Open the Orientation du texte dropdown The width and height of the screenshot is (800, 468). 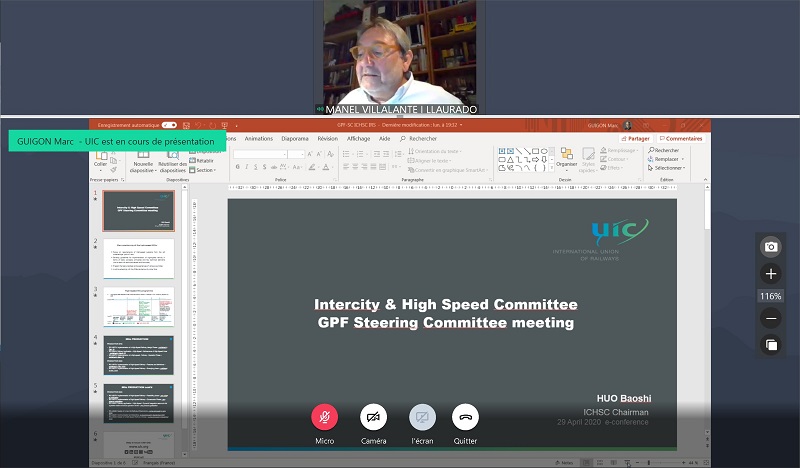[435, 152]
